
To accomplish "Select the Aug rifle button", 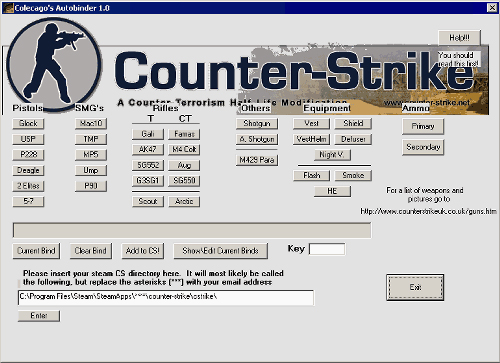I will pyautogui.click(x=184, y=165).
